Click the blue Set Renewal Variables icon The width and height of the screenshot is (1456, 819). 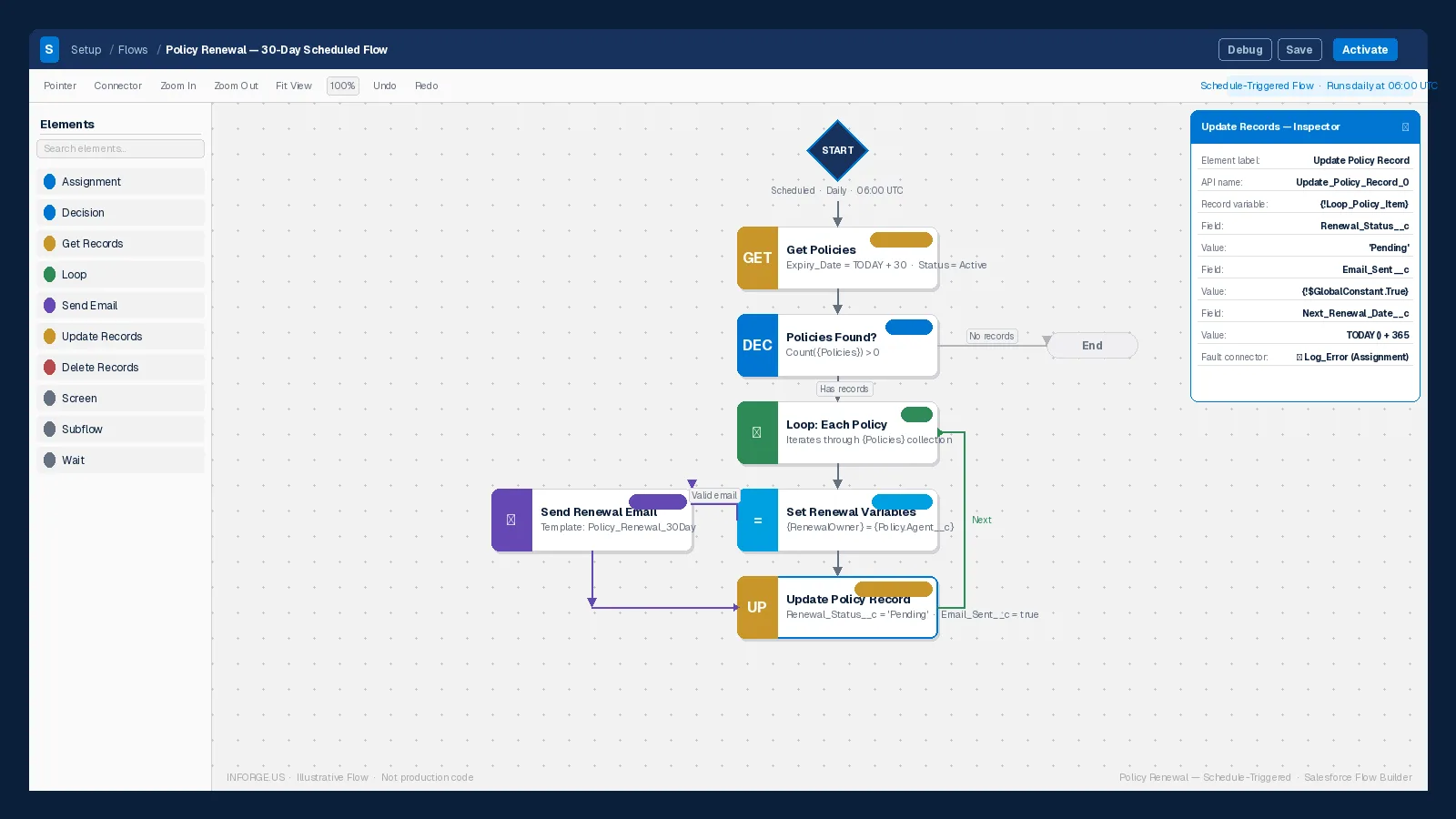pyautogui.click(x=757, y=521)
